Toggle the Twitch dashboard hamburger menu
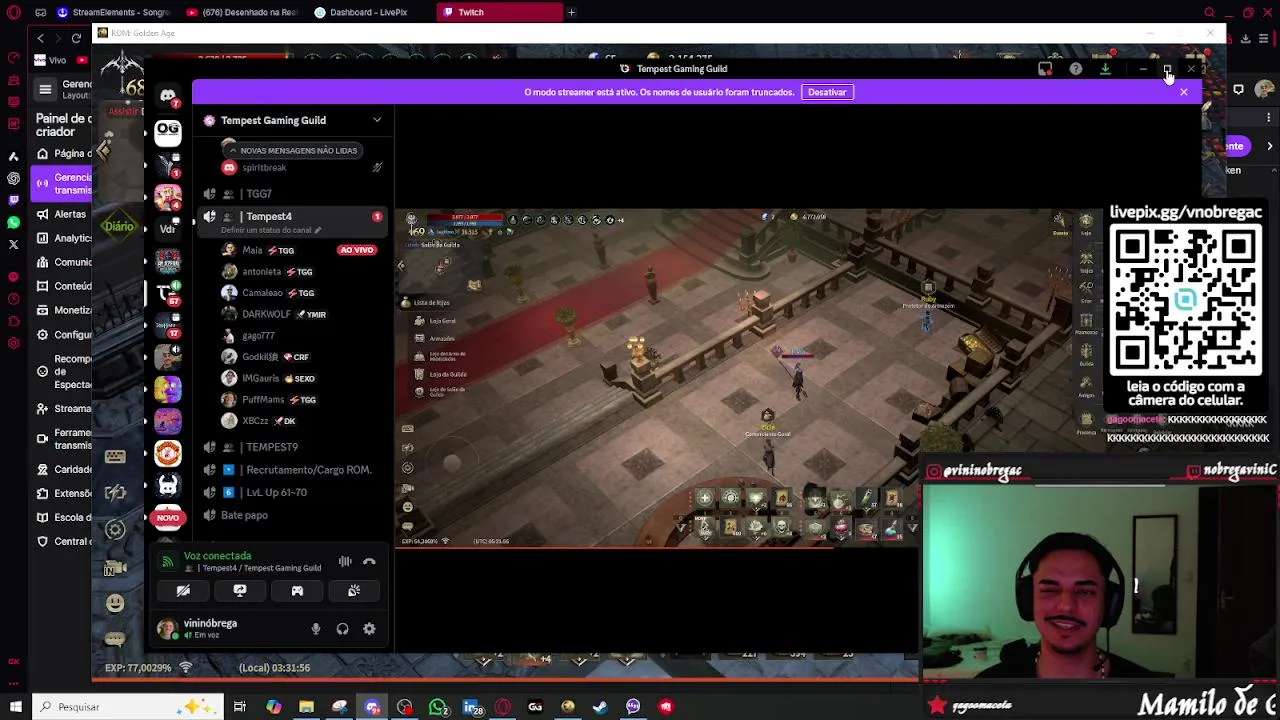 [45, 90]
